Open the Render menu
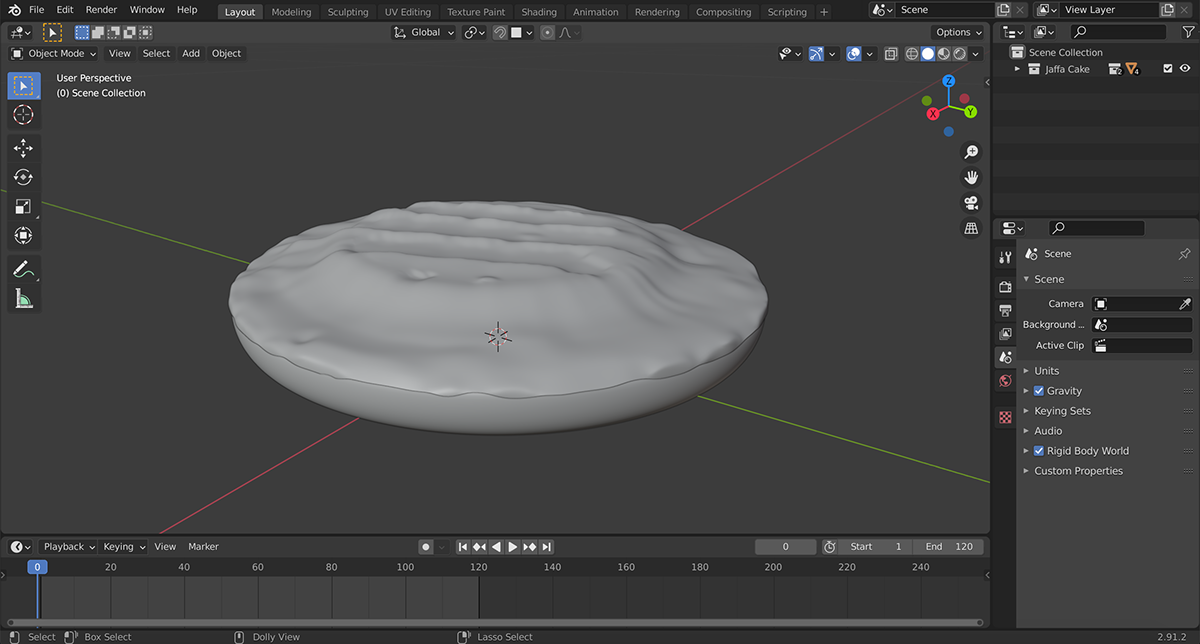This screenshot has height=644, width=1200. 101,10
